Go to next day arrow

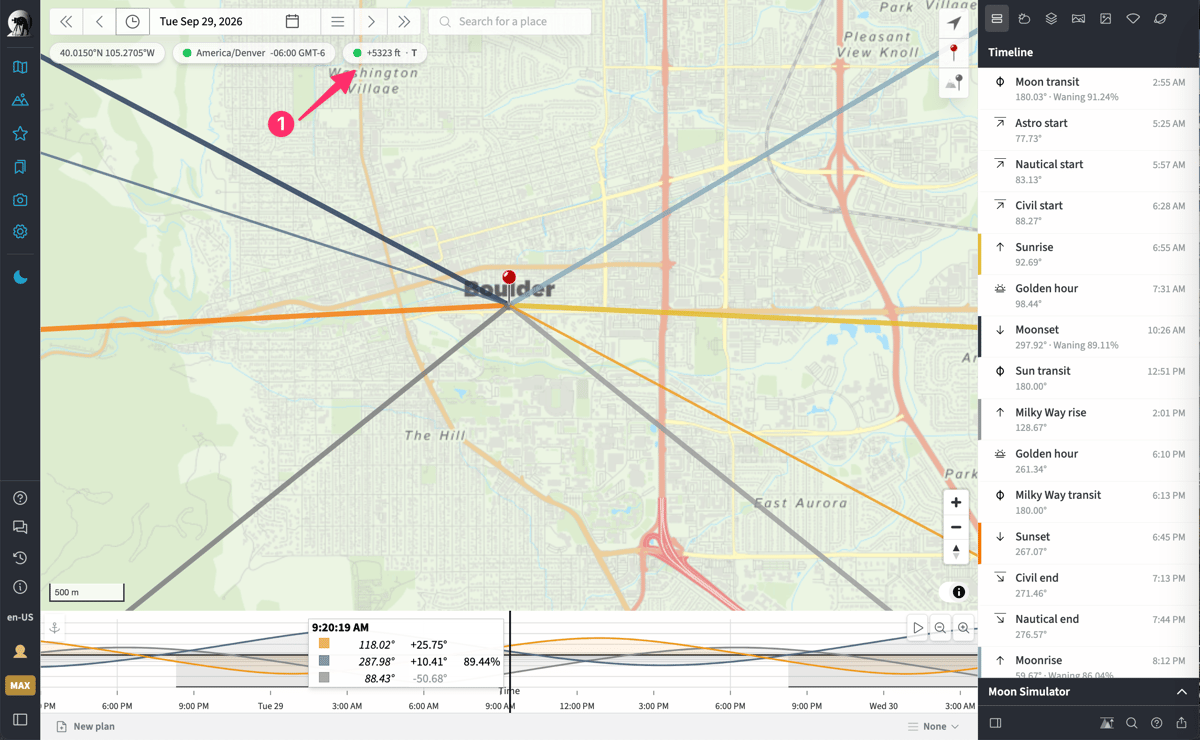(x=371, y=21)
